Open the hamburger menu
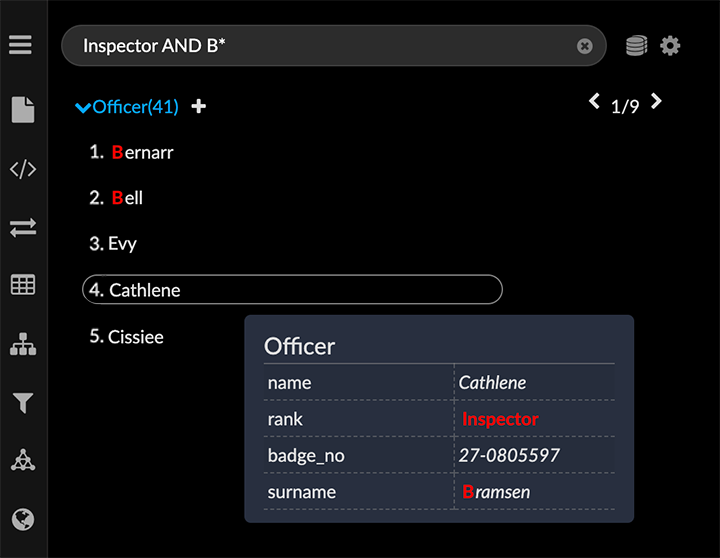The image size is (720, 558). [21, 45]
